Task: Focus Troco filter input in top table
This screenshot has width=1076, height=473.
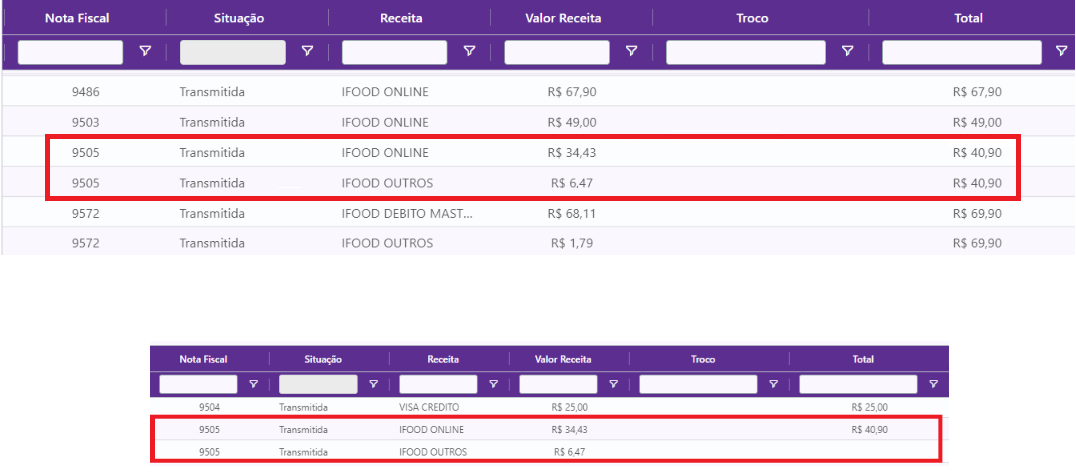Action: click(746, 52)
